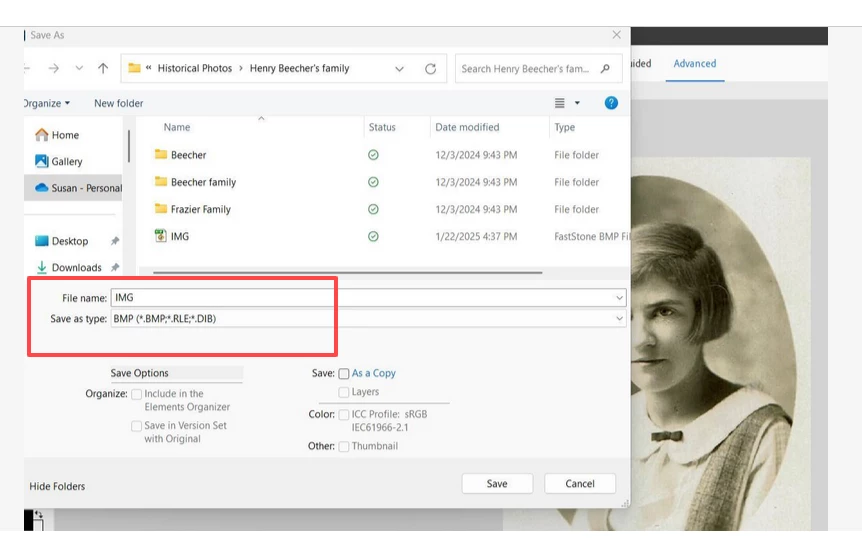
Task: Change the view layout icon
Action: pos(560,103)
